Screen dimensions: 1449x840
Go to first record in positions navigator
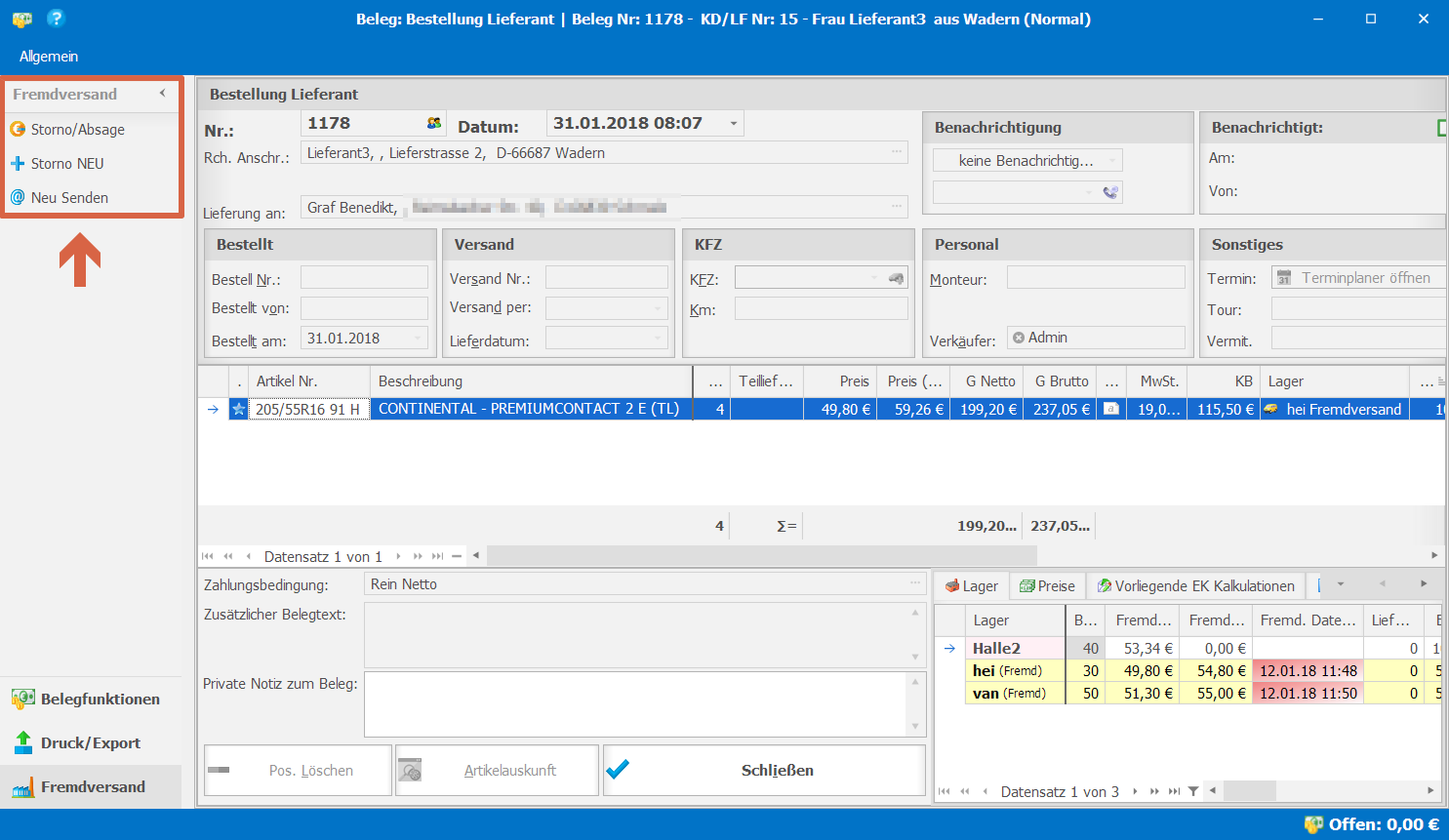pyautogui.click(x=207, y=556)
